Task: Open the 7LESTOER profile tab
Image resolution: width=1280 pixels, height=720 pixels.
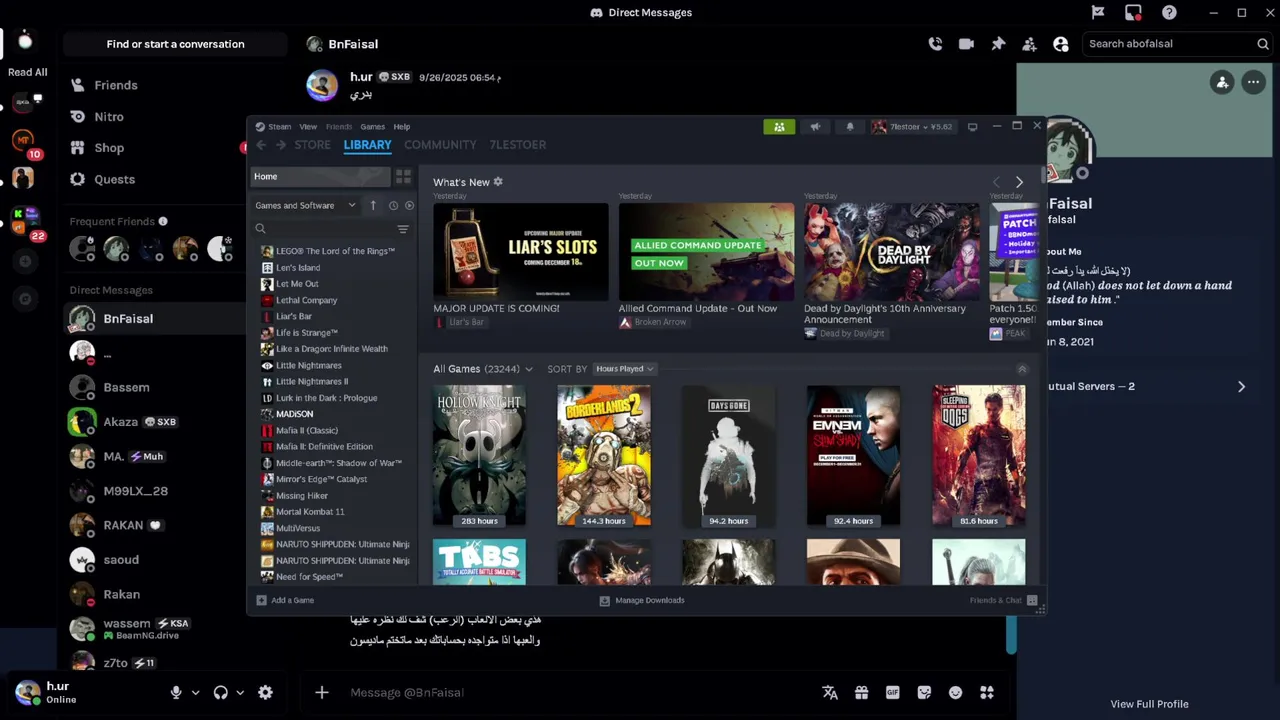Action: coord(517,145)
